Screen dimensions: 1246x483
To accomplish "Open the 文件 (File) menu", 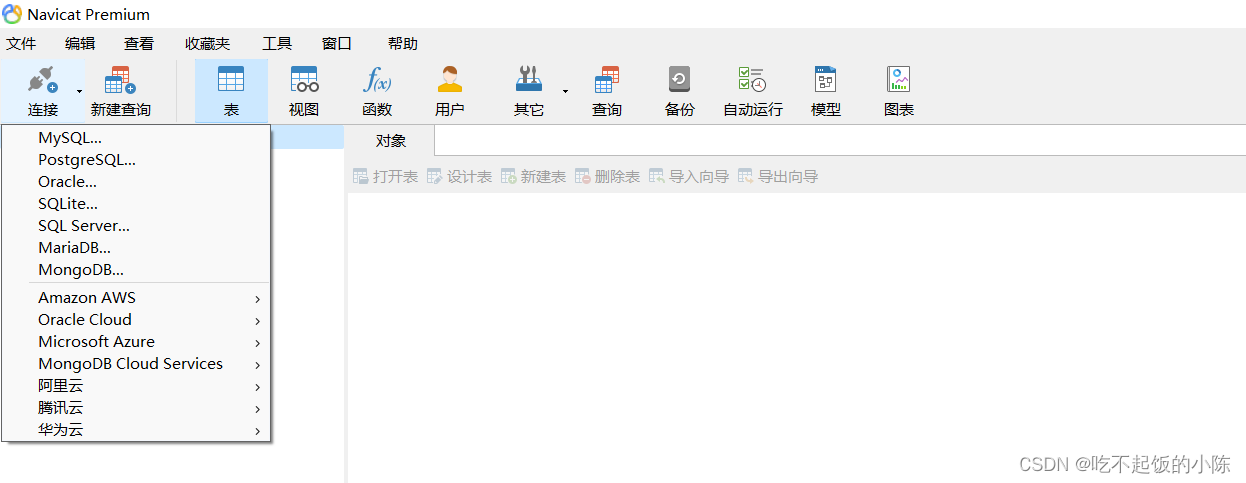I will point(21,43).
